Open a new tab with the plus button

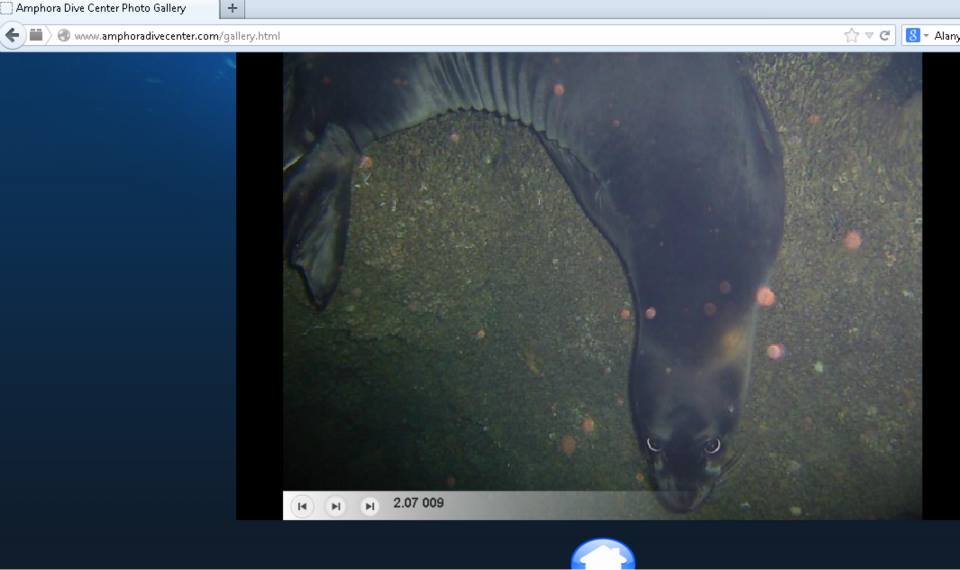point(232,9)
